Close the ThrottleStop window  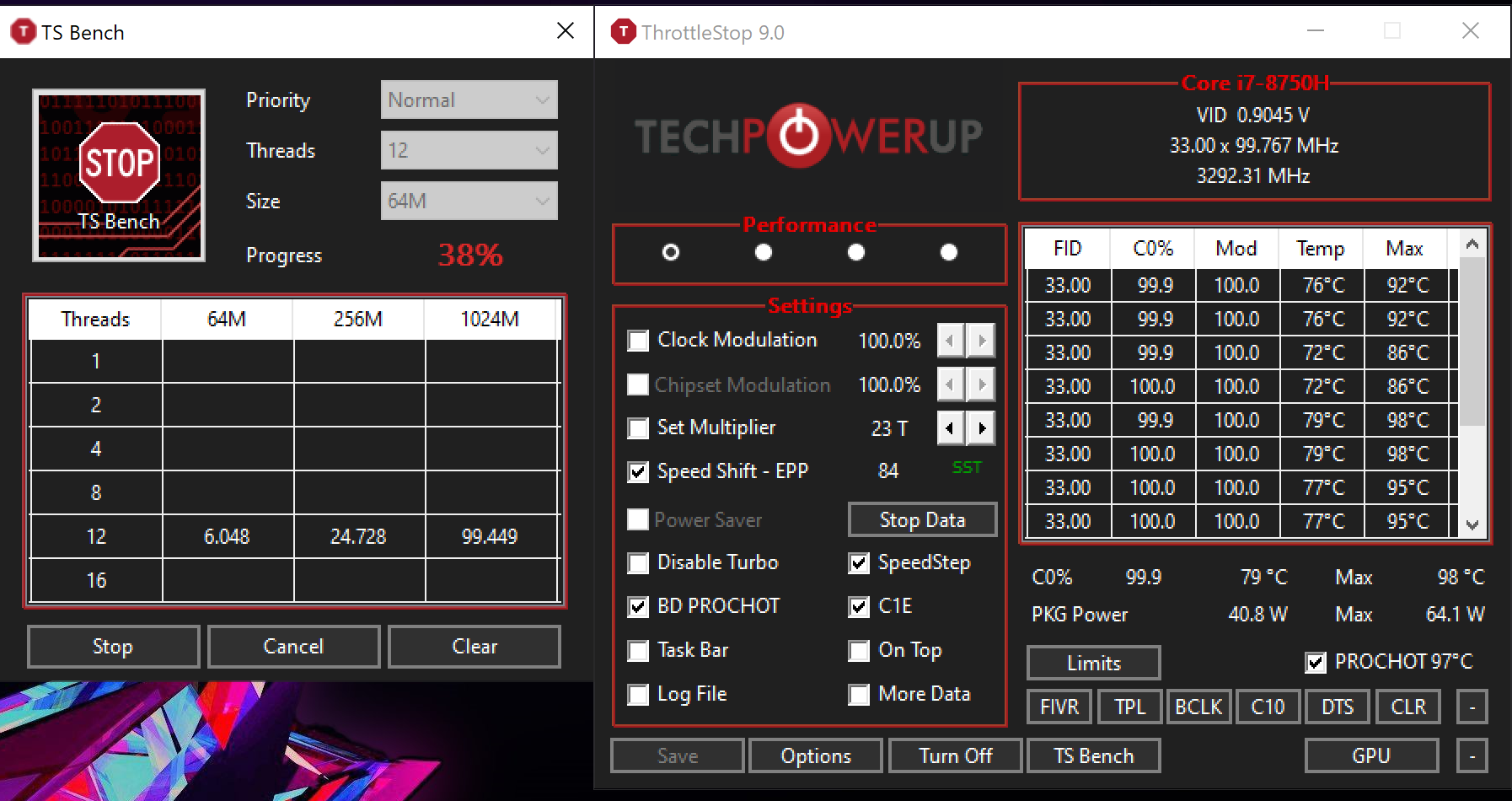(1471, 31)
